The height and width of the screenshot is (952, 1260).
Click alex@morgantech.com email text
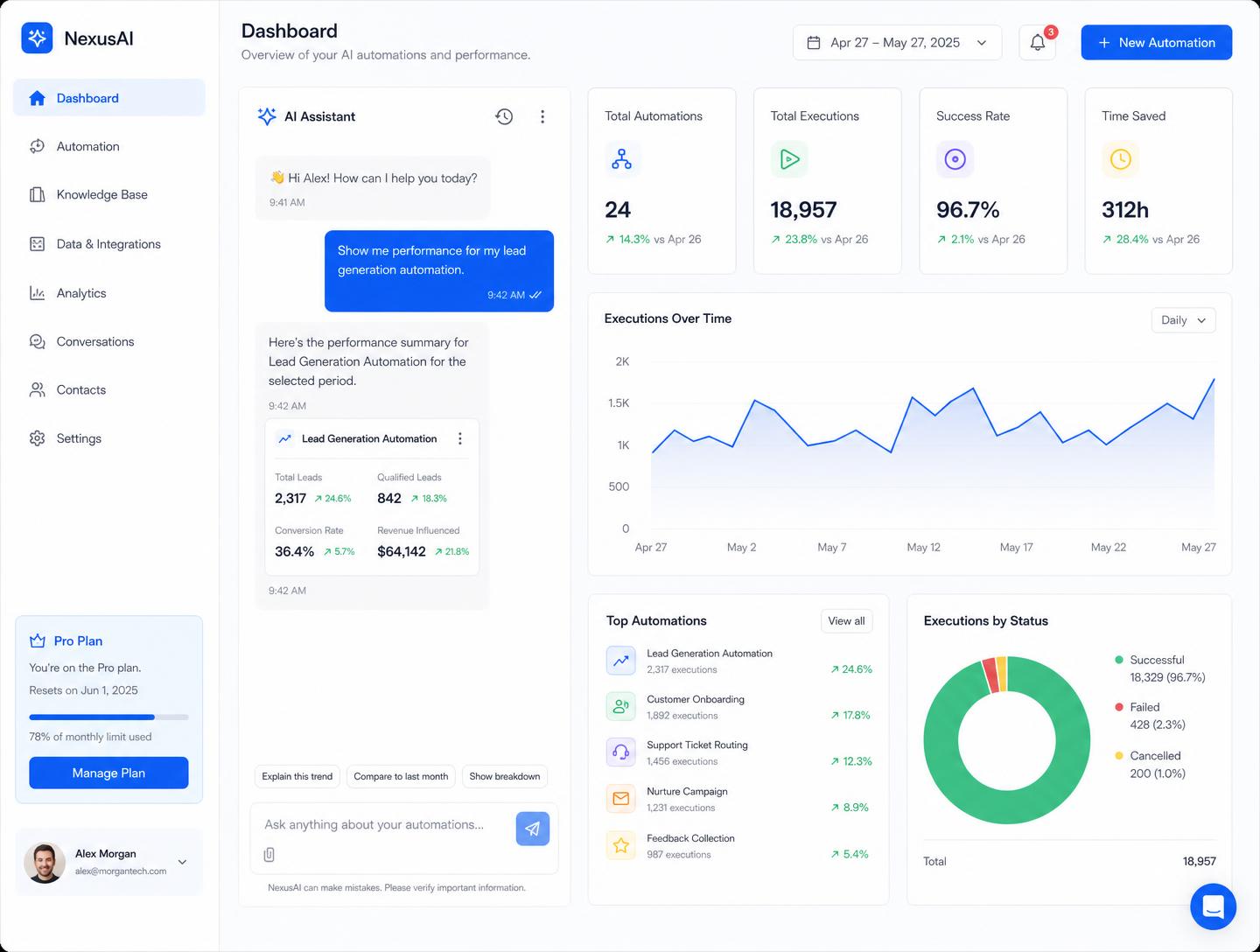pos(121,871)
